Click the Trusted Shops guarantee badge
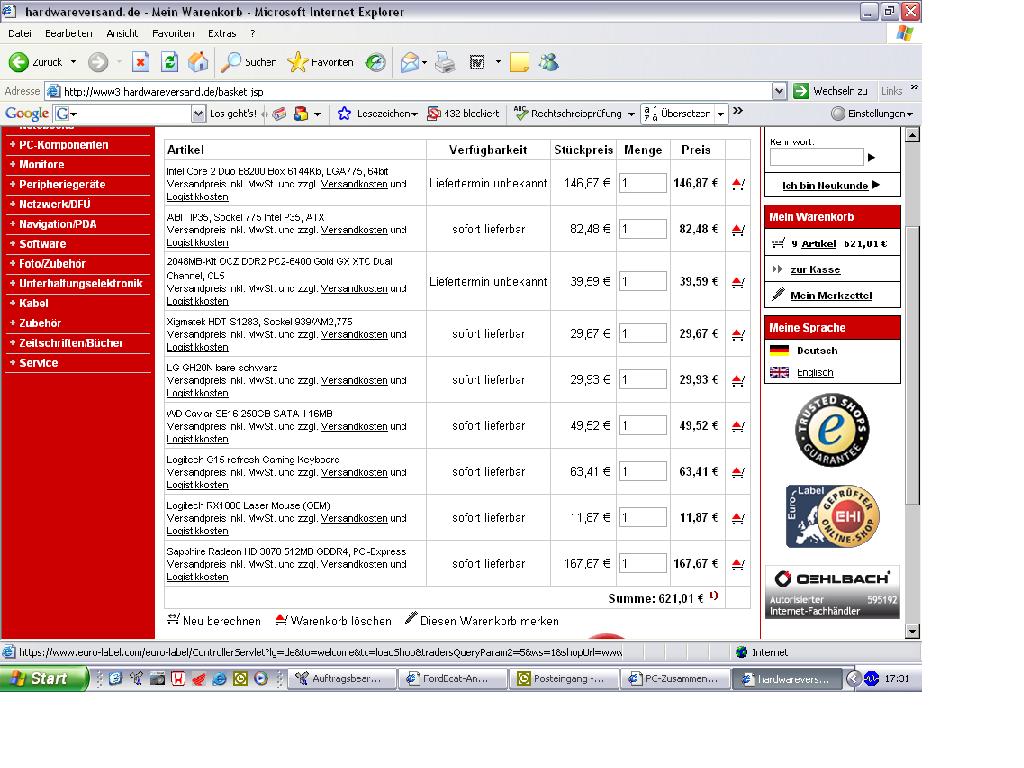This screenshot has width=1024, height=768. 832,430
